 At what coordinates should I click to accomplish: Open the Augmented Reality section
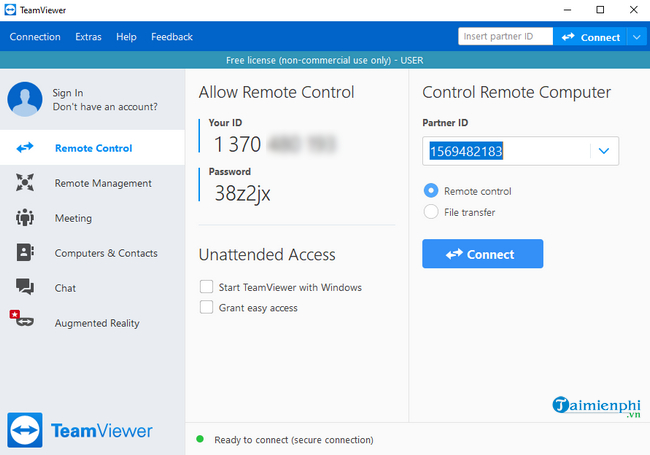[x=92, y=323]
